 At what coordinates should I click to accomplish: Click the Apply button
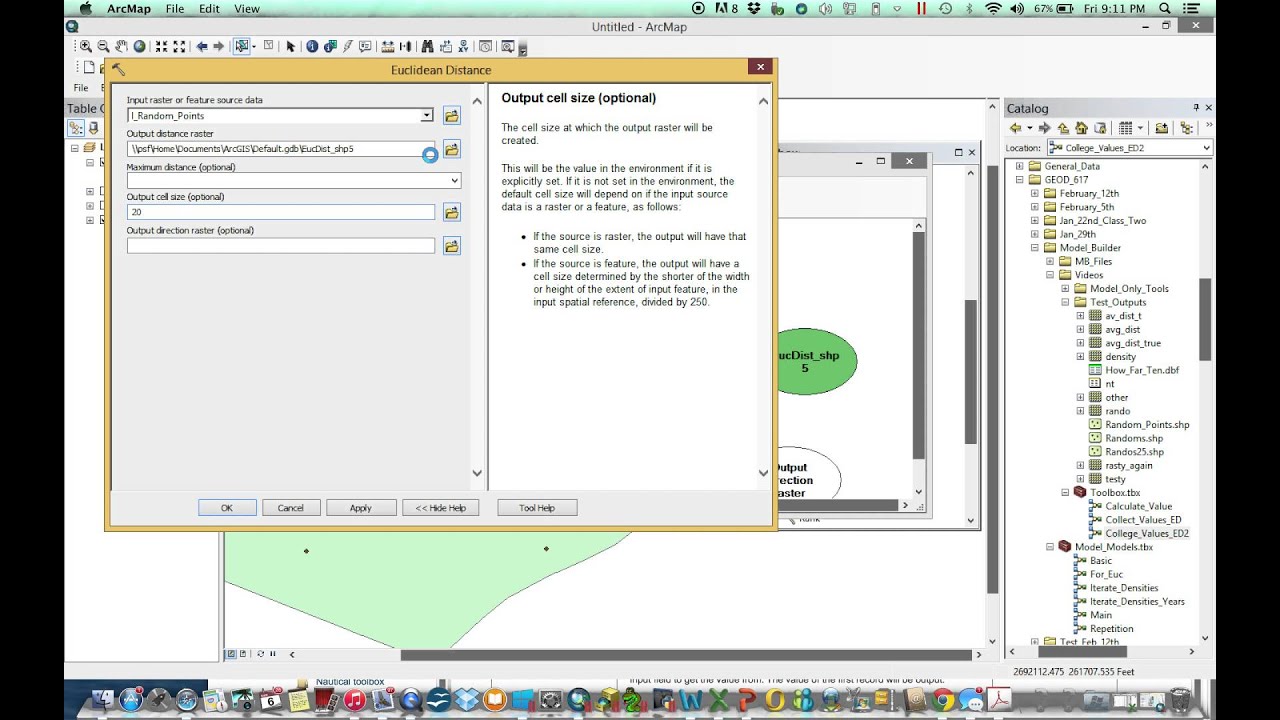pyautogui.click(x=361, y=508)
